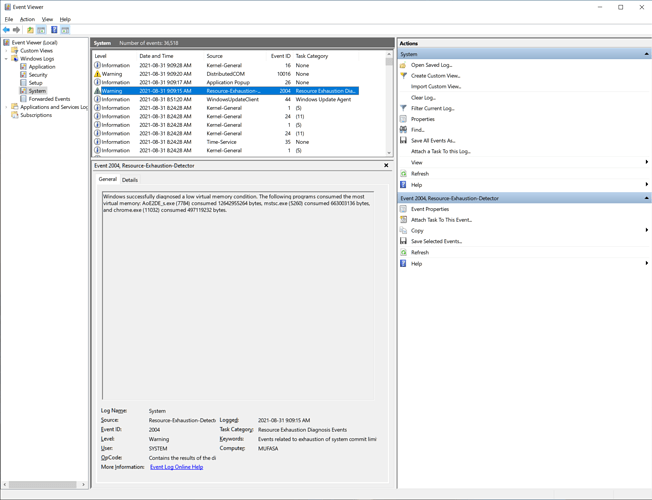Click the event list scroll down arrow
Screen dimensions: 652x500
(389, 153)
